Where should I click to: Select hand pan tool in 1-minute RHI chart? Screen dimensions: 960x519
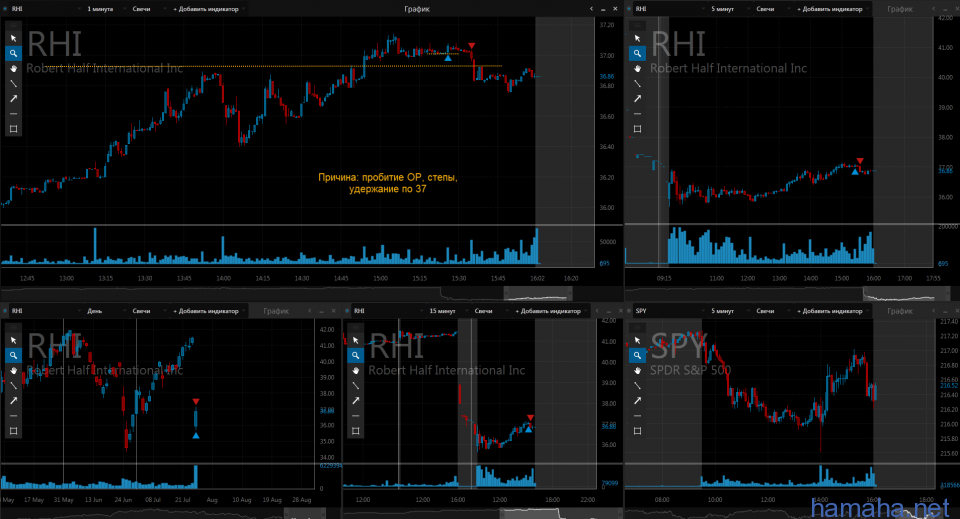(x=13, y=68)
